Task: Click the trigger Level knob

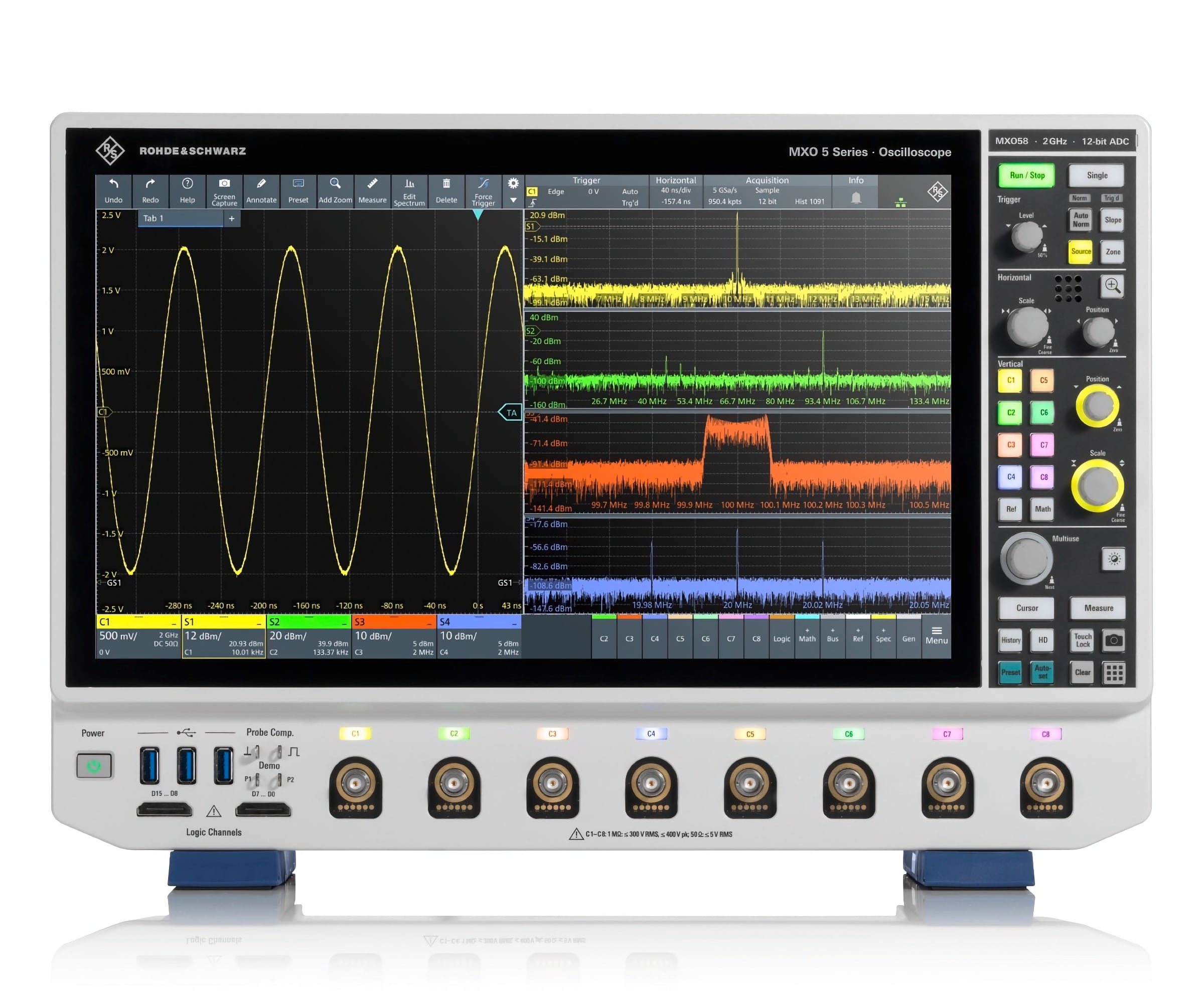Action: pyautogui.click(x=1026, y=236)
